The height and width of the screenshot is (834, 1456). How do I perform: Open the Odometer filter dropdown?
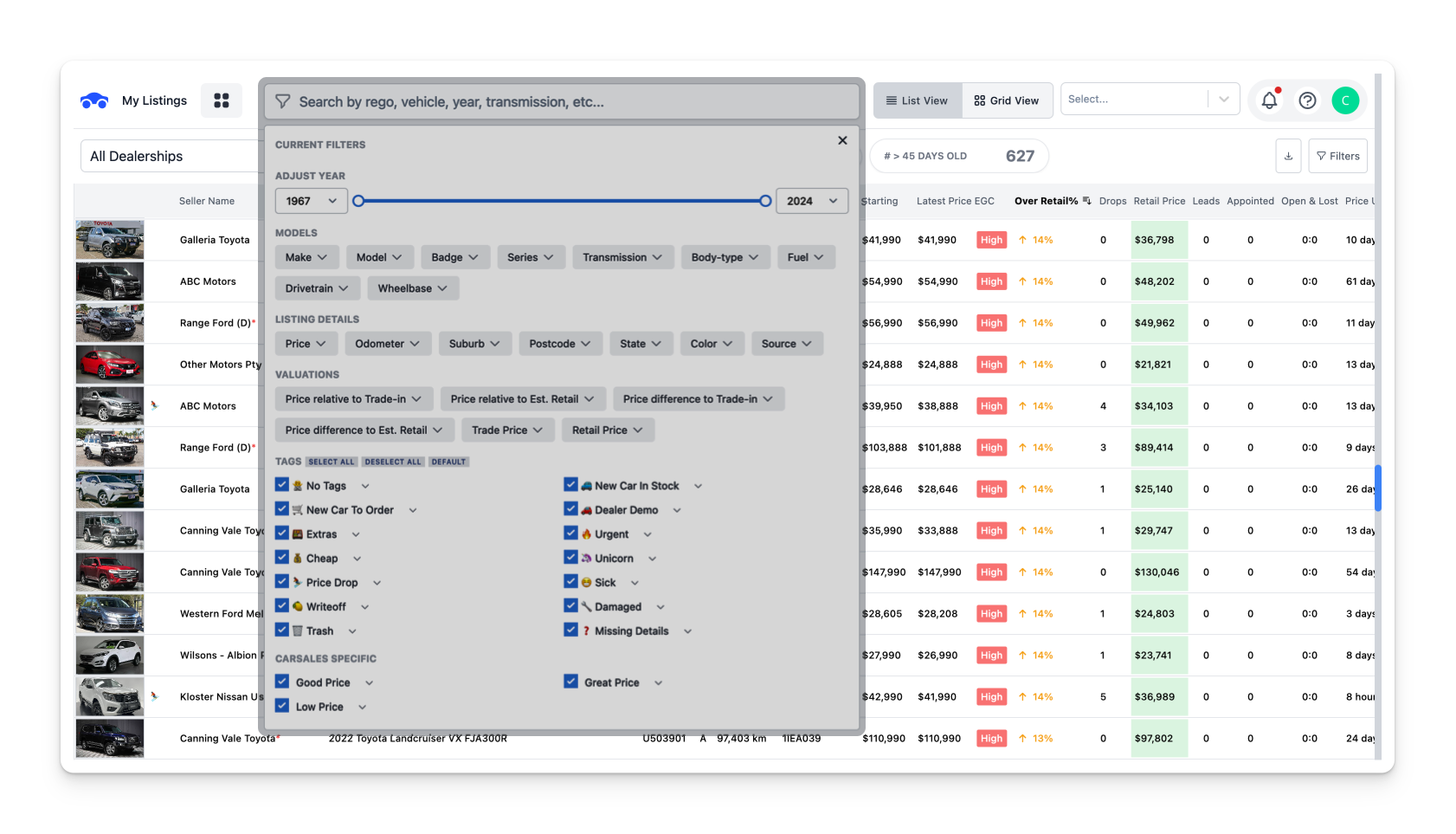tap(387, 344)
